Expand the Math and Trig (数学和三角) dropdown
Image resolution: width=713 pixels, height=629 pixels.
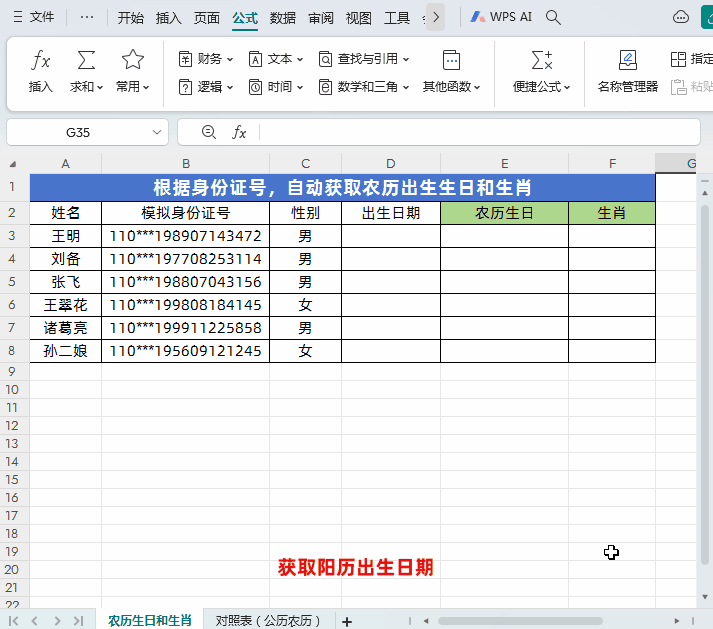coord(364,87)
